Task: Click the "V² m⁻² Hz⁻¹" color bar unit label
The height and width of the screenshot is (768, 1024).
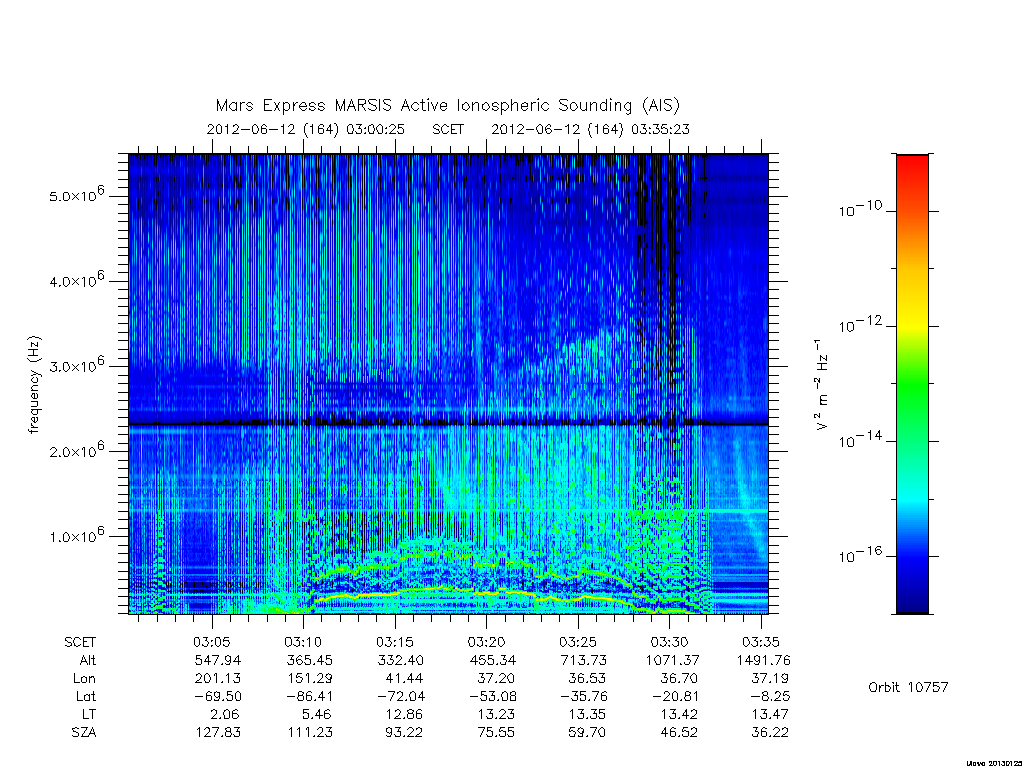Action: [x=821, y=385]
